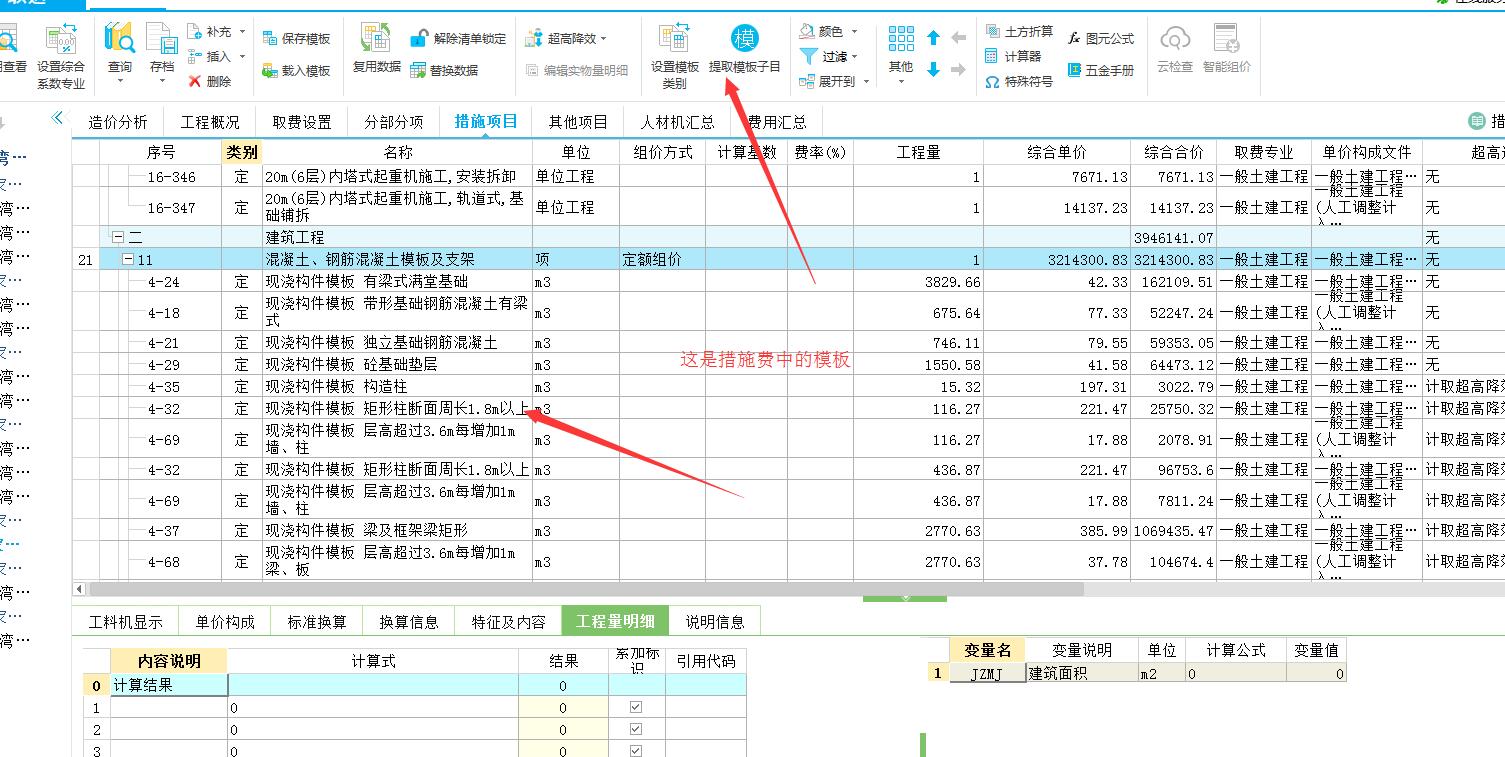Select row 16-346 安装拆卸
The image size is (1505, 757).
pyautogui.click(x=397, y=176)
